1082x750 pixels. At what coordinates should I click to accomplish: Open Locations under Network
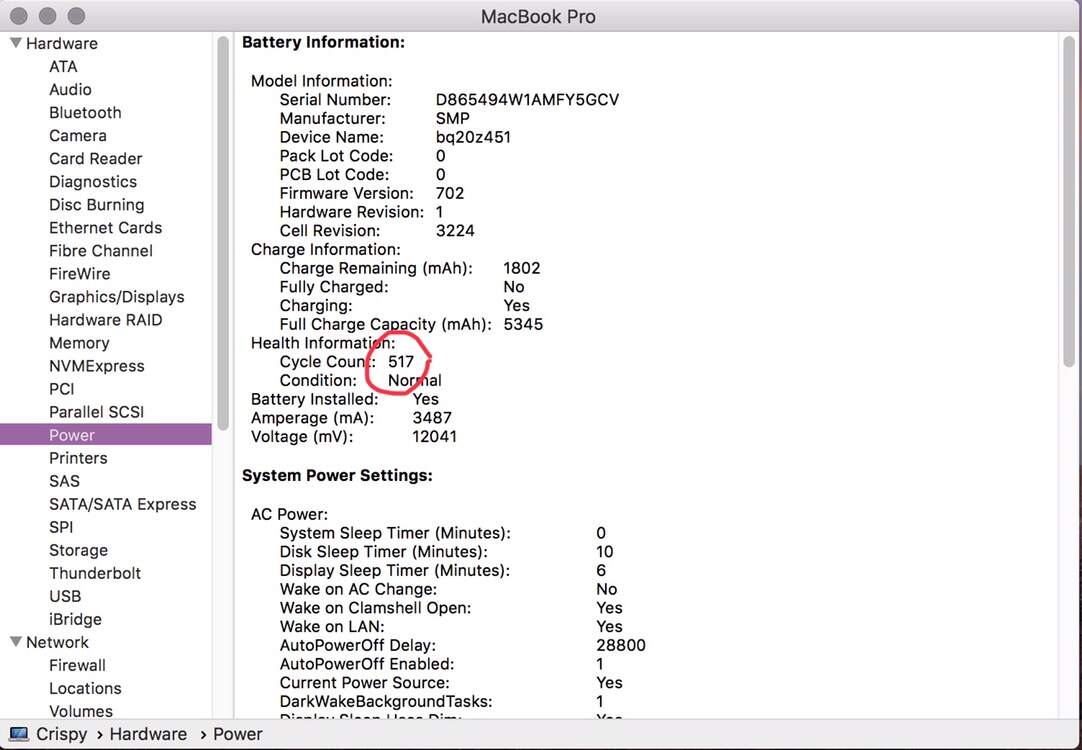[x=85, y=688]
